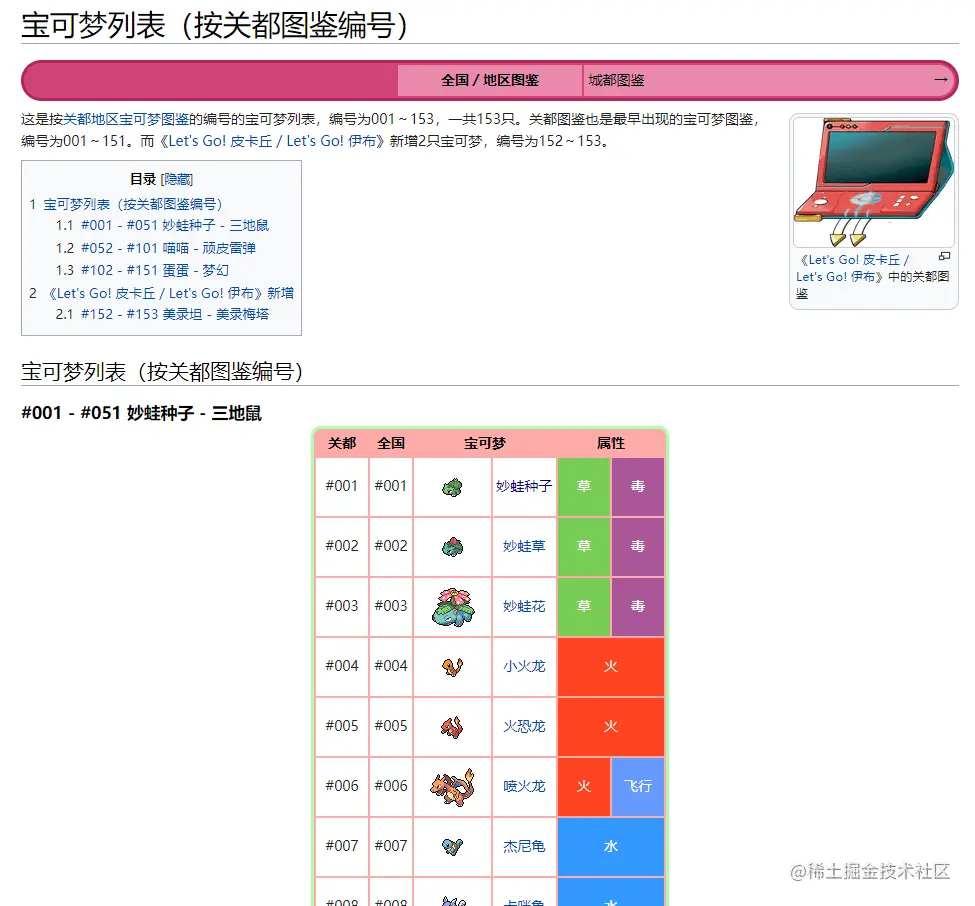The width and height of the screenshot is (975, 906).
Task: Click the 妙蛙草 sprite image
Action: tap(452, 547)
